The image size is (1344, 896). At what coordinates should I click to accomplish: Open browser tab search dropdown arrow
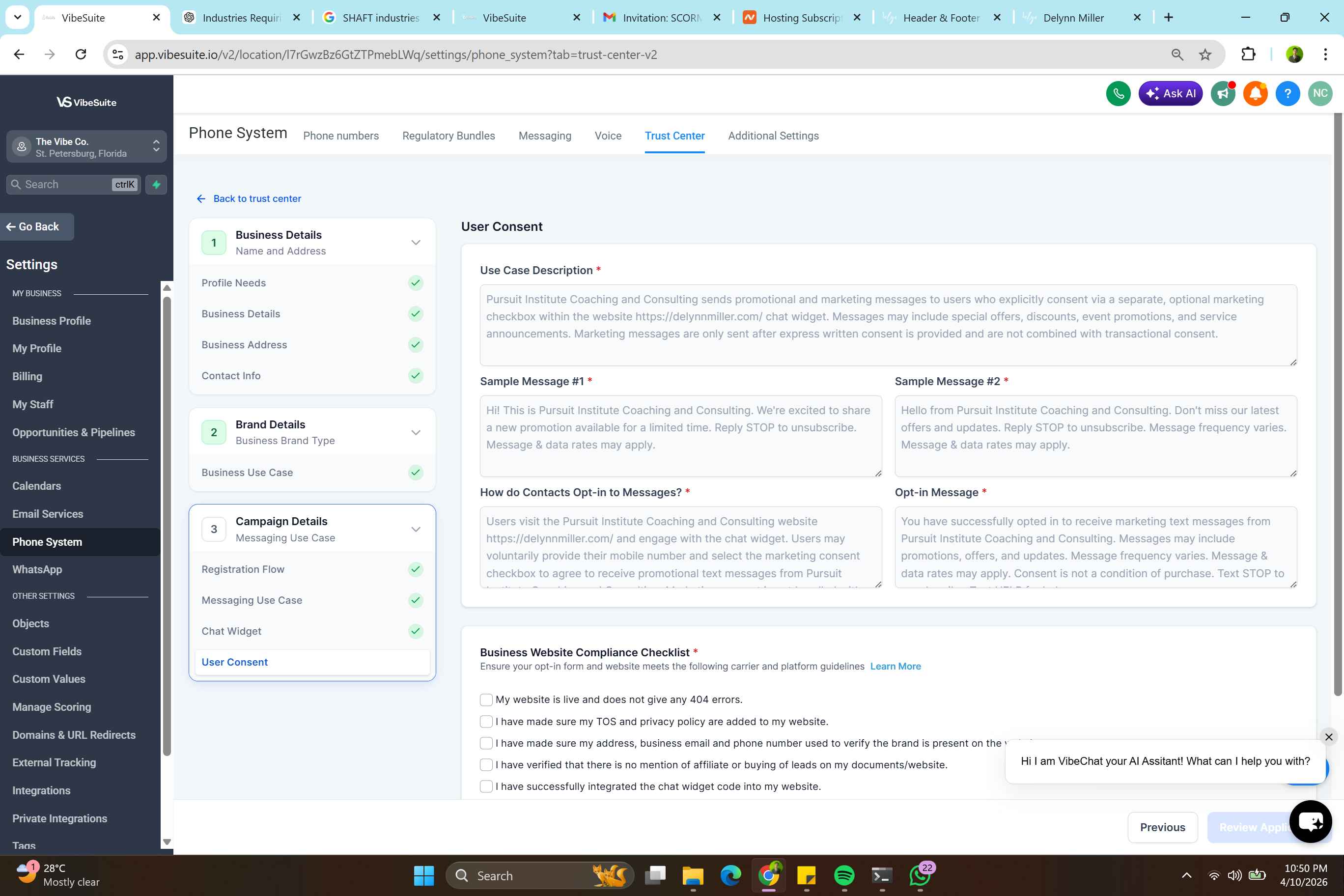pos(18,17)
